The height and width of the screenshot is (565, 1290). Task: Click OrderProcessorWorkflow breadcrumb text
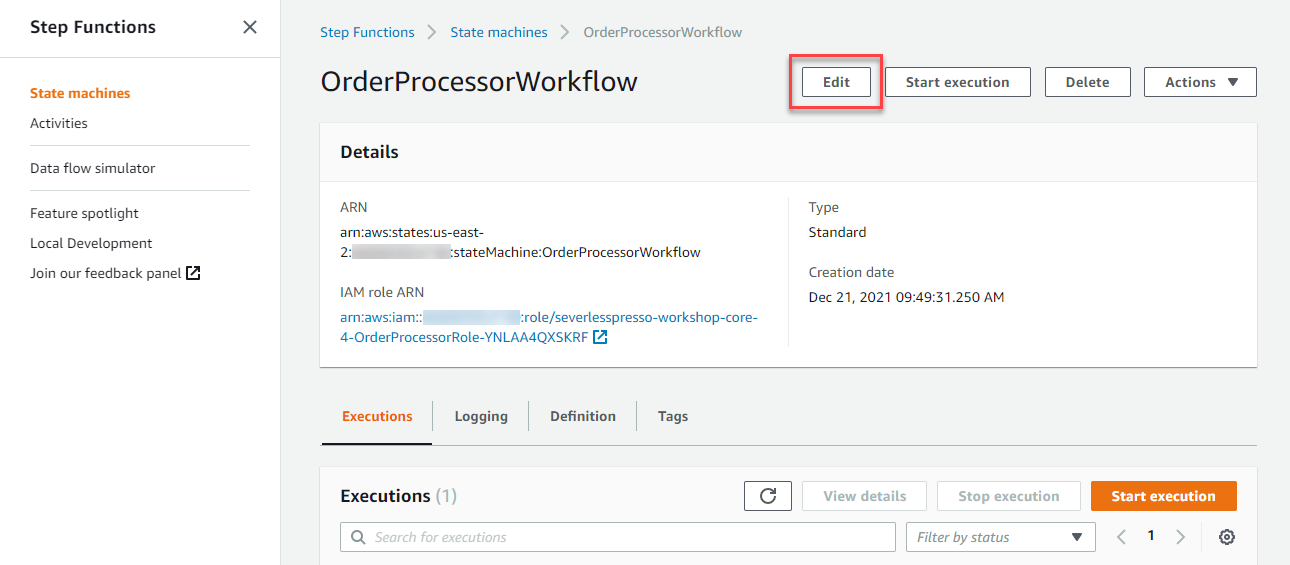click(x=663, y=32)
